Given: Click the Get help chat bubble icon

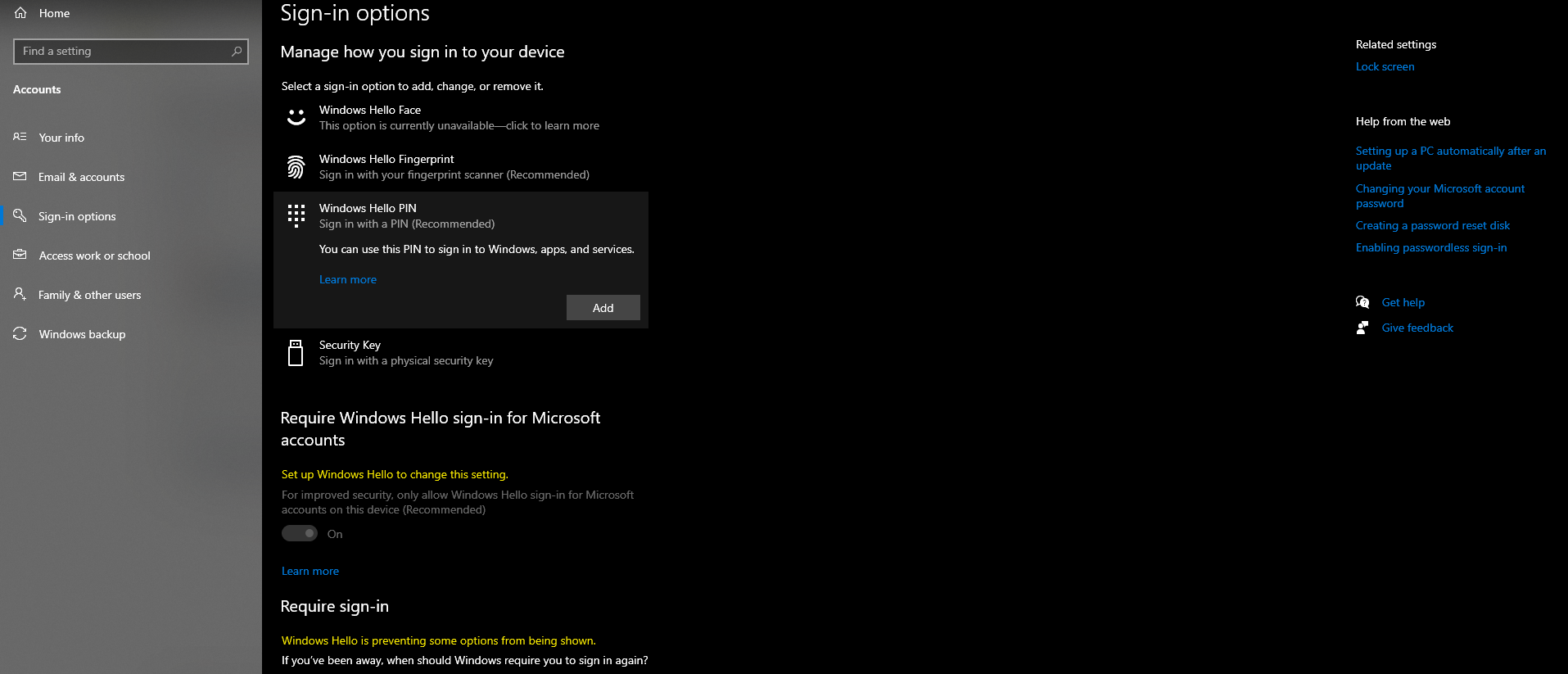Looking at the screenshot, I should 1362,302.
